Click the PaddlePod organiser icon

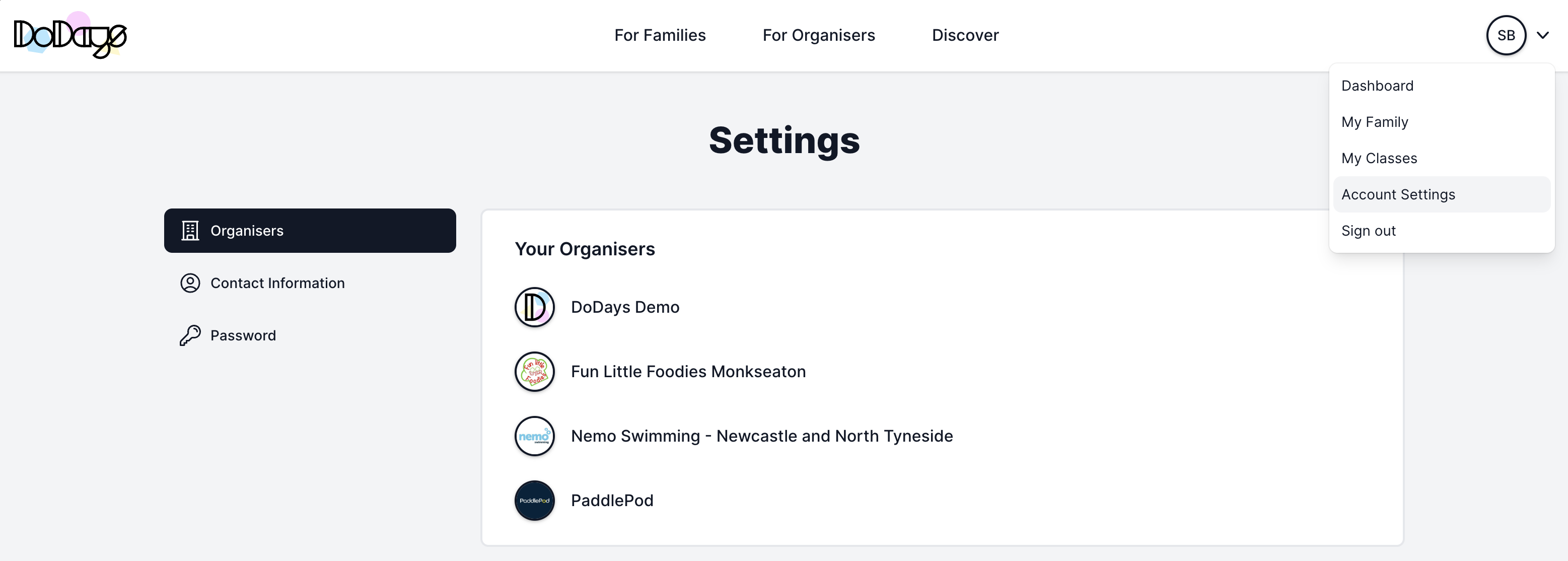pos(535,499)
